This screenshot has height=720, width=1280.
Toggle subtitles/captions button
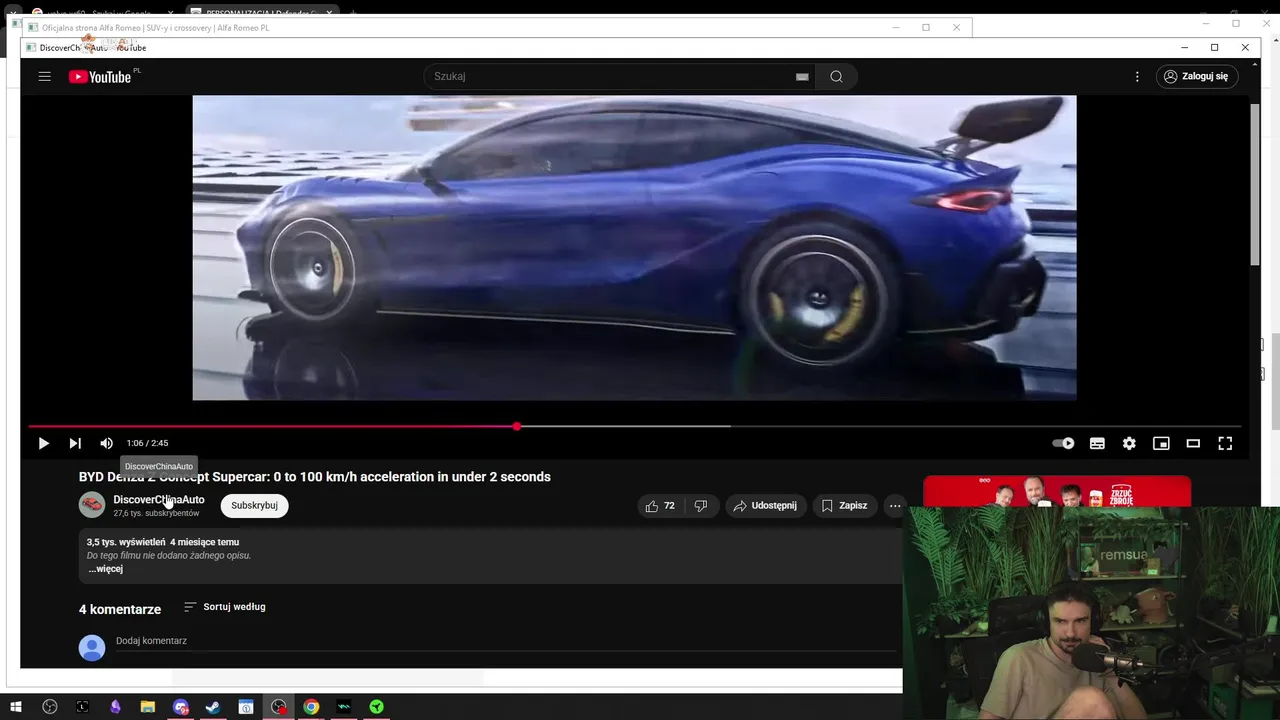[x=1097, y=443]
